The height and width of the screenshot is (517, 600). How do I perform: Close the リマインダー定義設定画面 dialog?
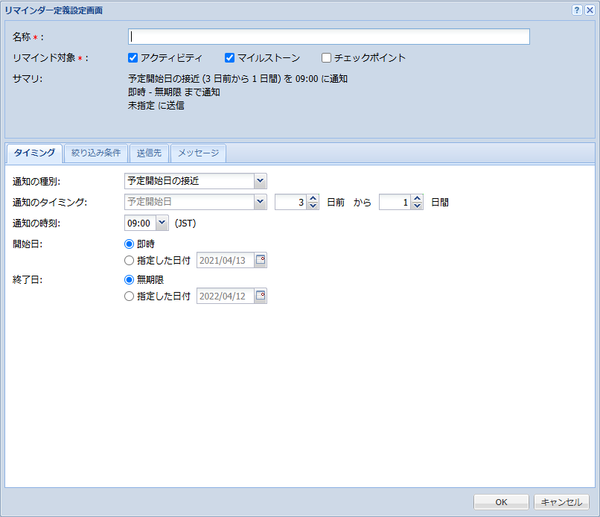(590, 10)
